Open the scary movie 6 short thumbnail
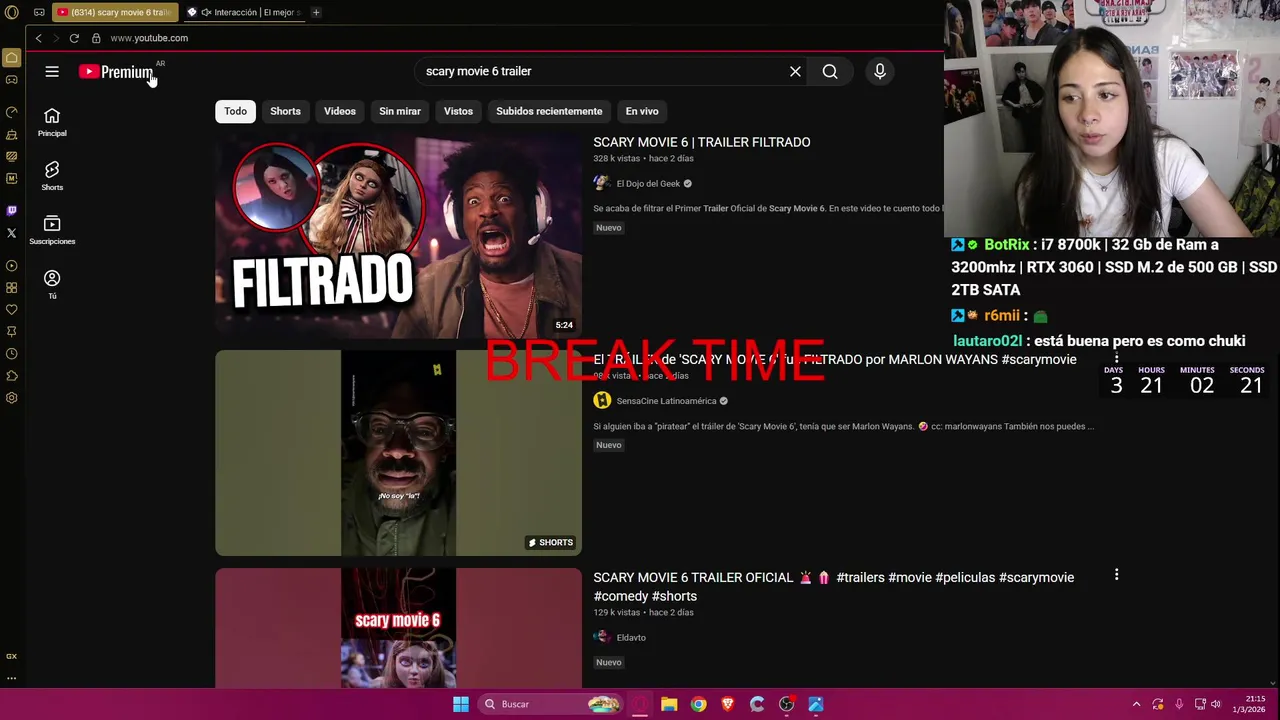 click(x=398, y=628)
